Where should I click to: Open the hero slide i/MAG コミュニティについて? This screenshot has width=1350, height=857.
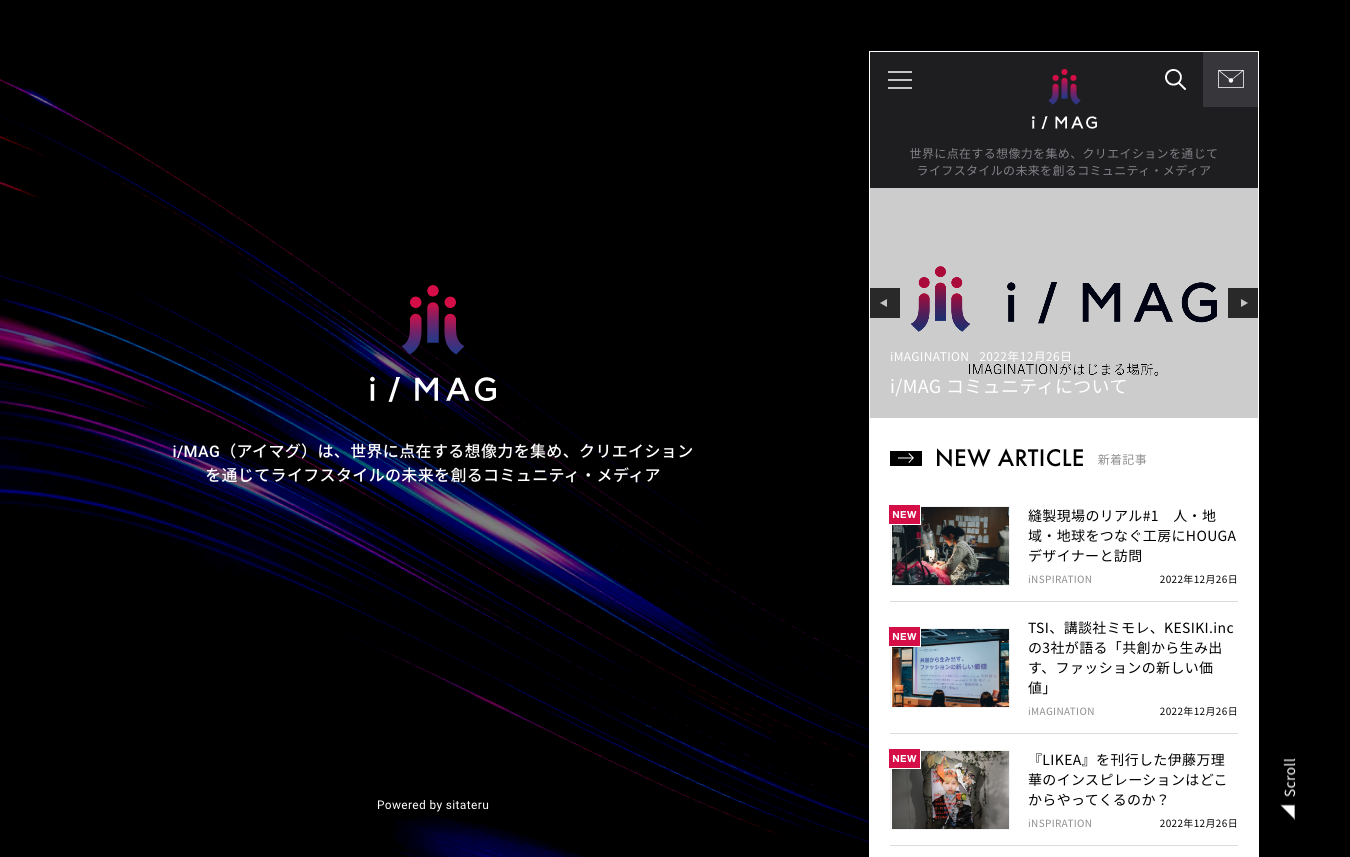point(1008,386)
